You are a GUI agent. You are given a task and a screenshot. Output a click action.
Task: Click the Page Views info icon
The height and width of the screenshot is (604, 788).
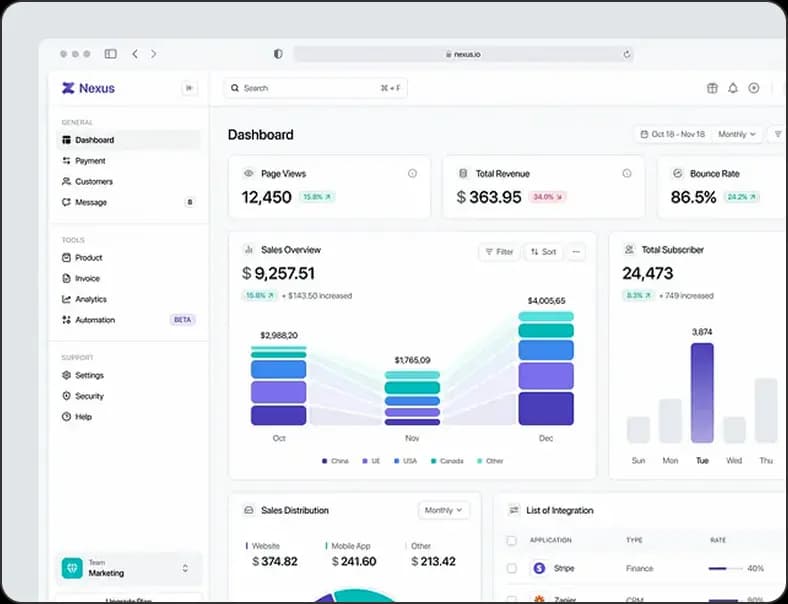pos(412,173)
